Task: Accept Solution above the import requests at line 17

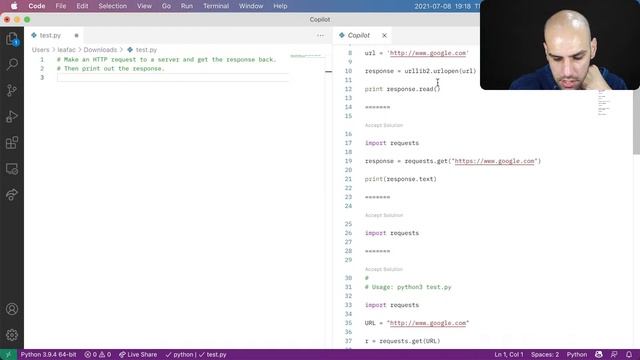Action: pos(384,125)
